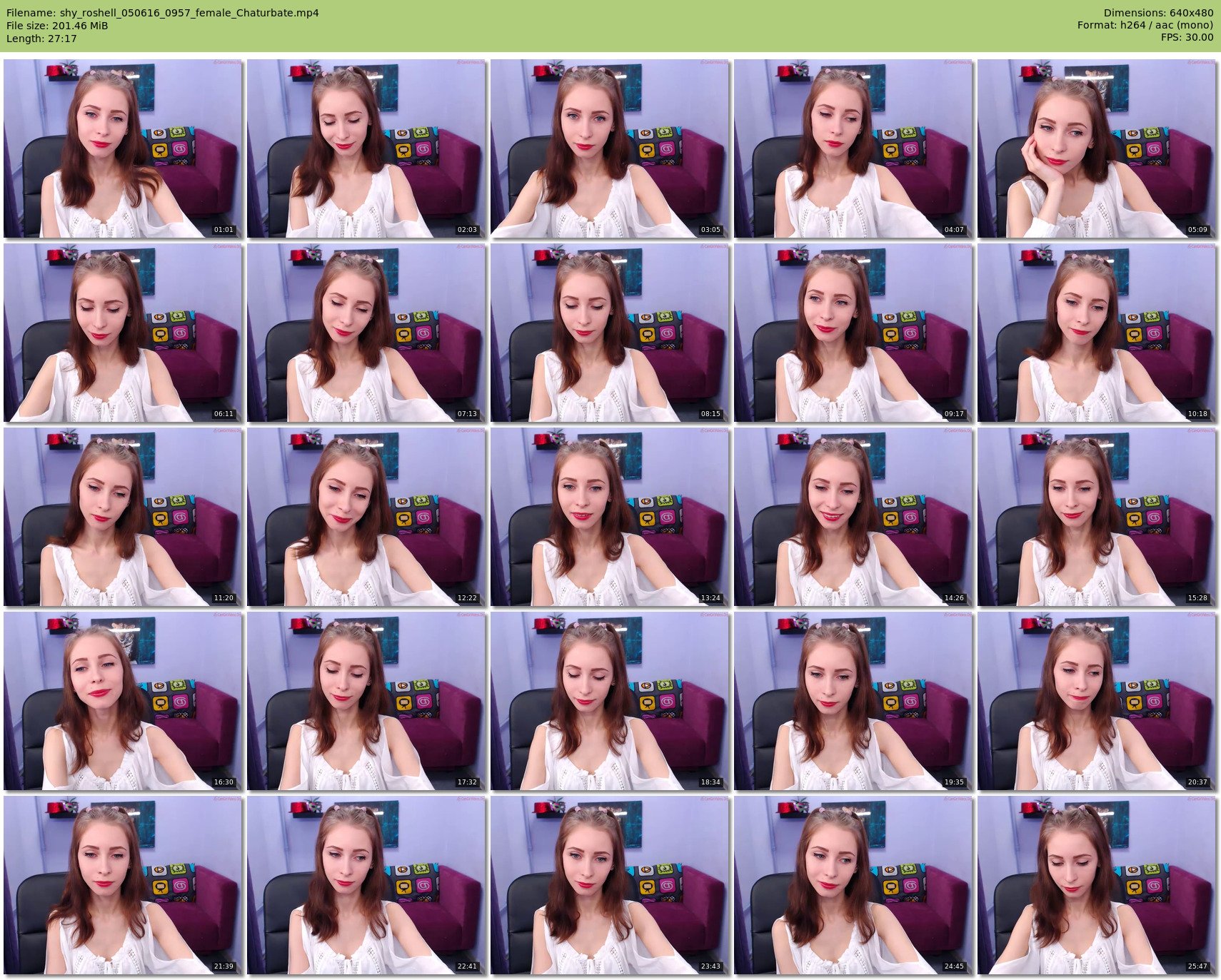The image size is (1221, 980).
Task: Click the thumbnail marked 06:11
Action: coord(123,333)
